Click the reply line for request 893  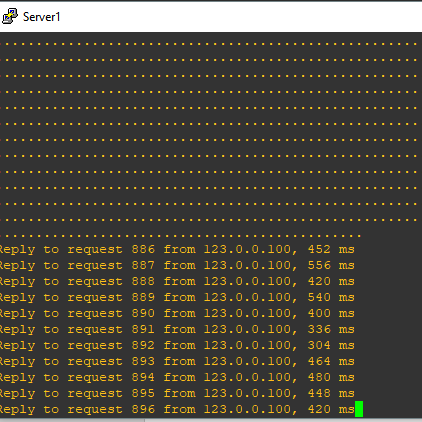click(177, 361)
